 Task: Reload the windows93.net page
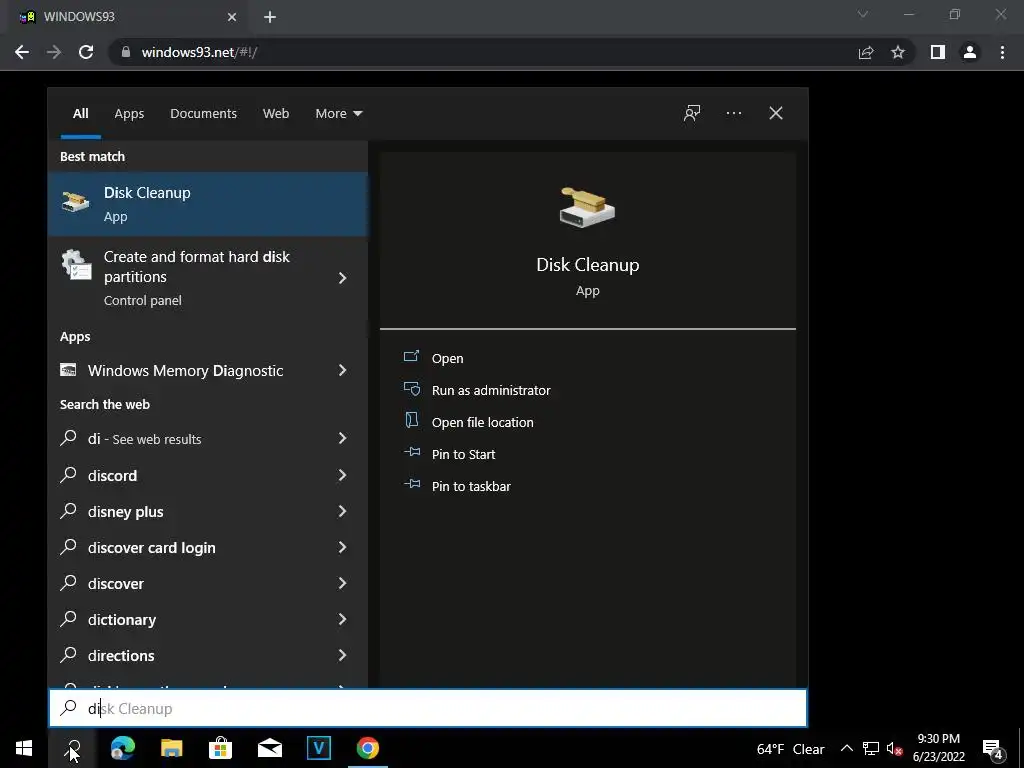click(86, 52)
